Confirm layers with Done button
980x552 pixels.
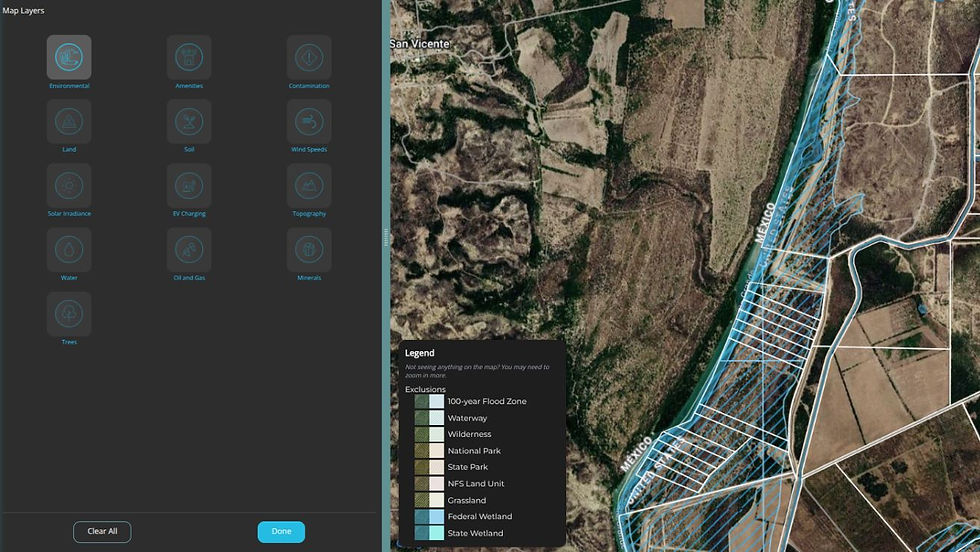click(281, 531)
